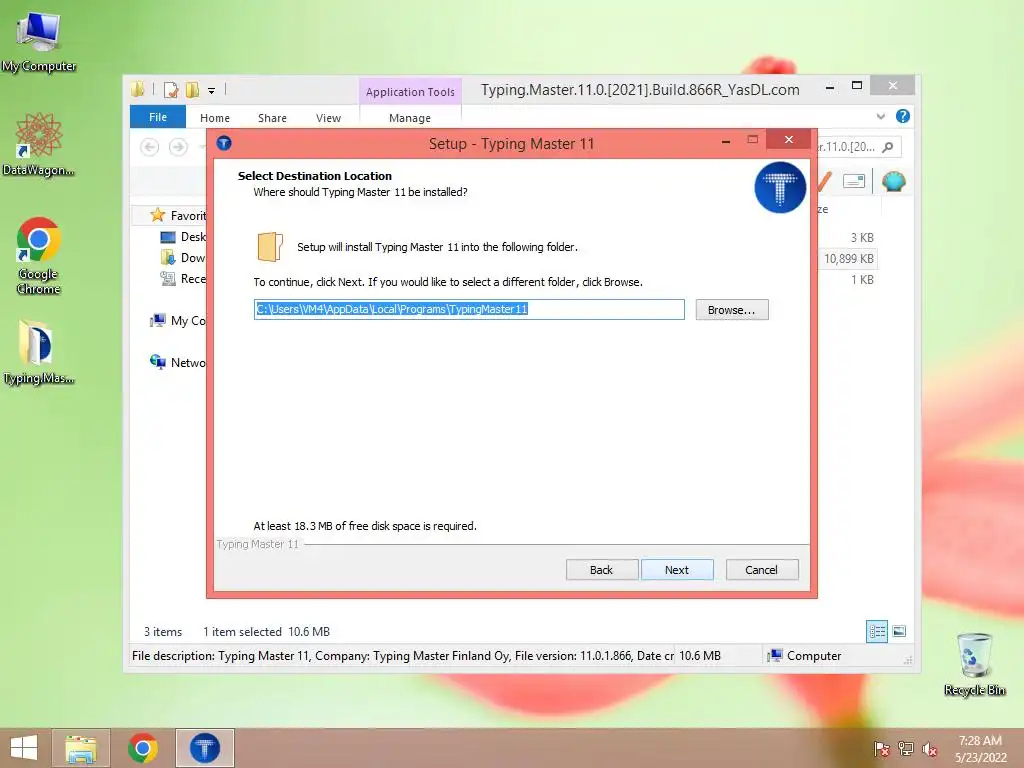This screenshot has width=1024, height=768.
Task: Switch Explorer to large icons view
Action: point(899,631)
